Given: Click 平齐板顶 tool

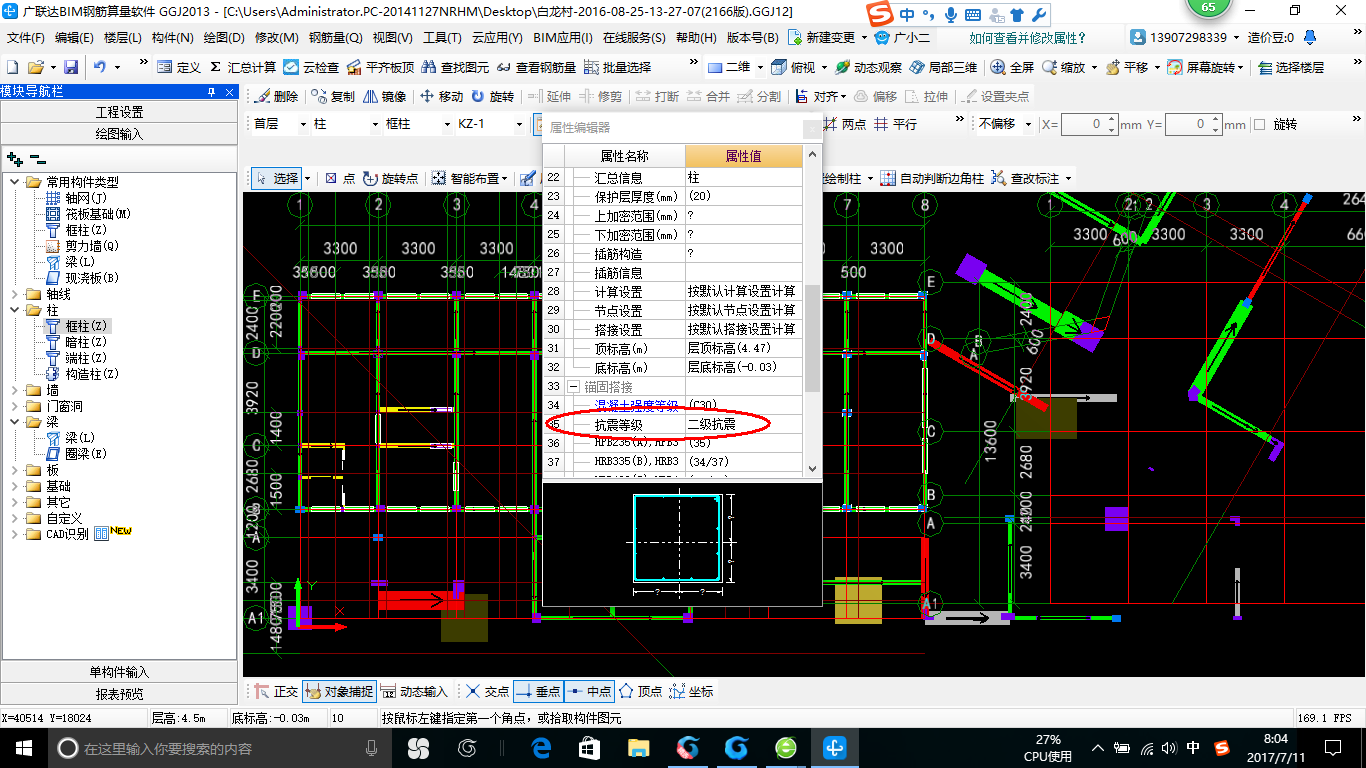Looking at the screenshot, I should click(x=380, y=67).
